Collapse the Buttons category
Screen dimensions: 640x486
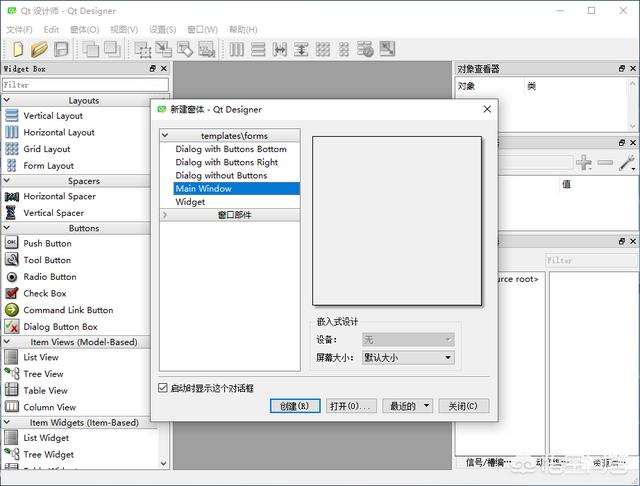(x=7, y=228)
